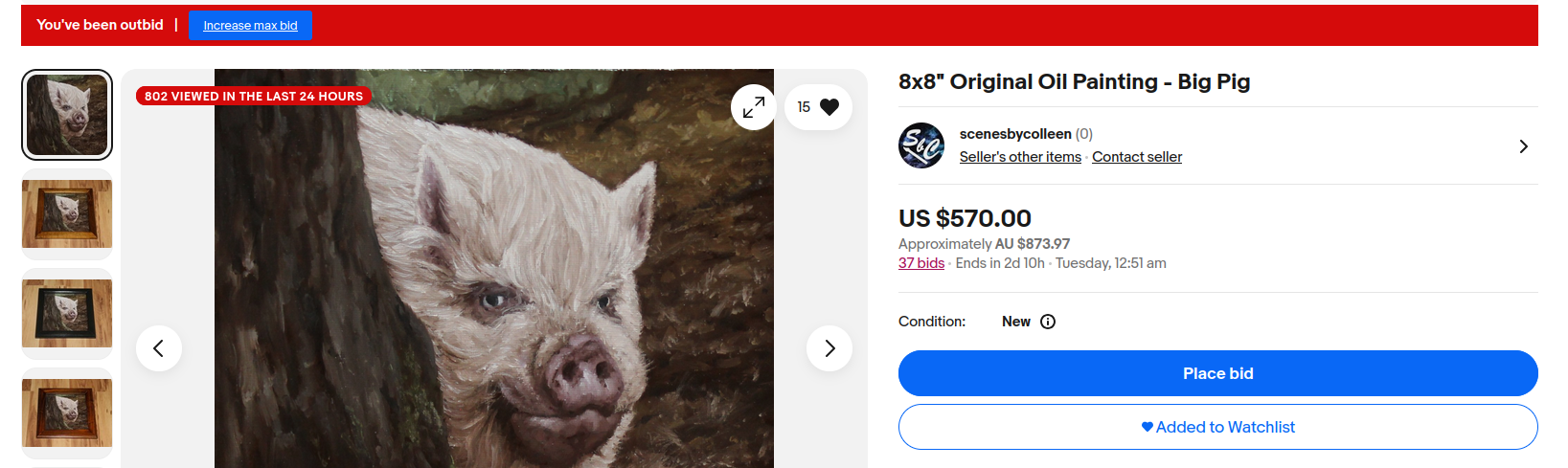
Task: Click the main pig painting image
Action: pos(493,287)
